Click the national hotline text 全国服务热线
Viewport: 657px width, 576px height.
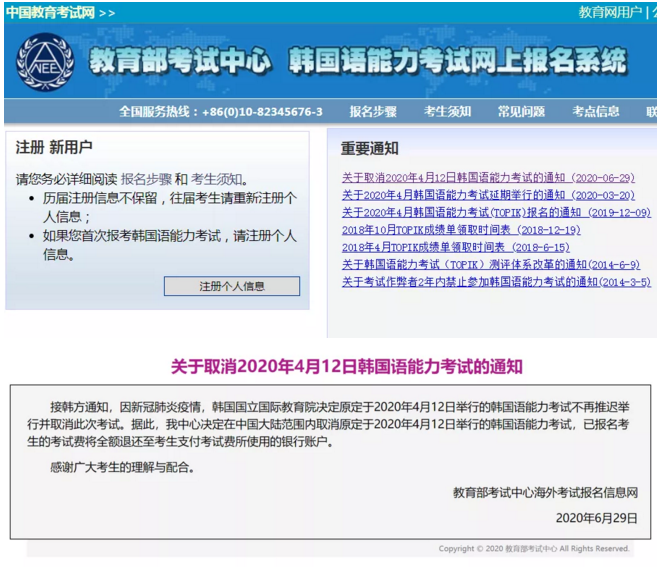221,112
